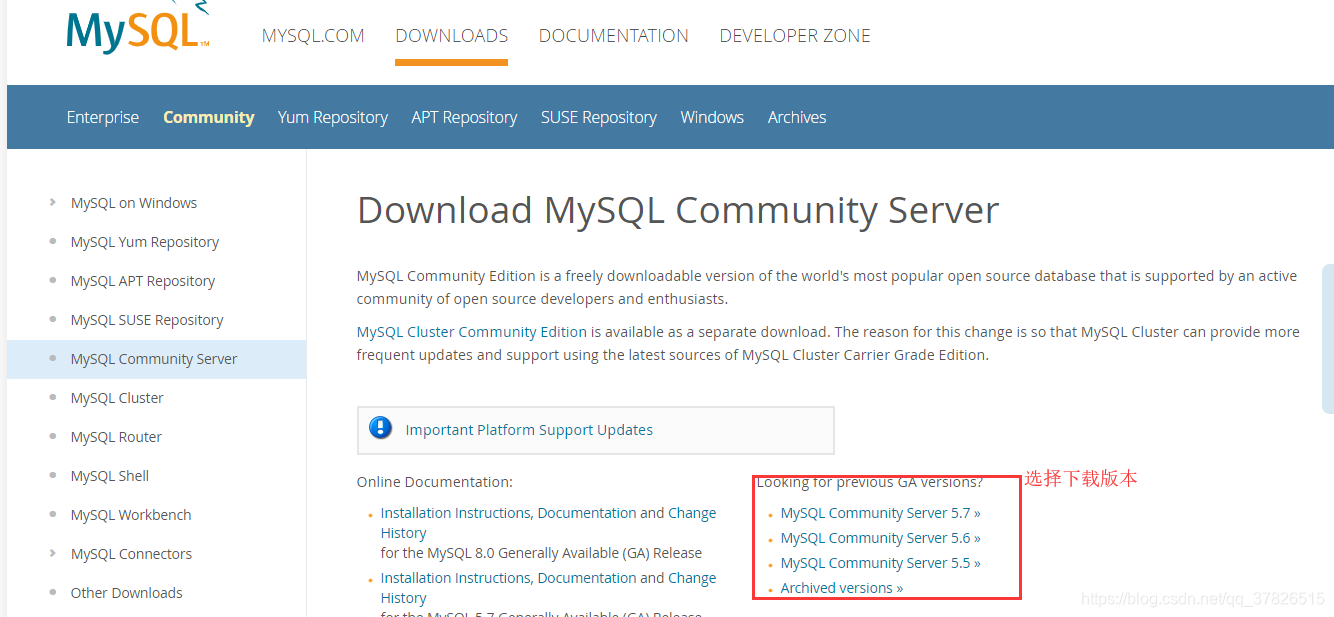This screenshot has height=617, width=1334.
Task: Select the DOWNLOADS top navigation tab
Action: click(x=451, y=36)
